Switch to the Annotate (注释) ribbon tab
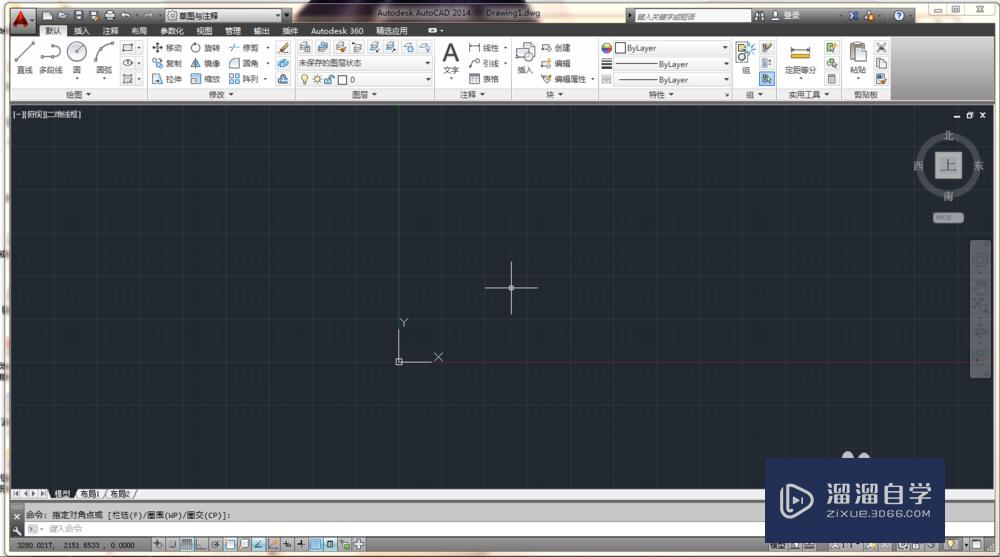 (110, 31)
